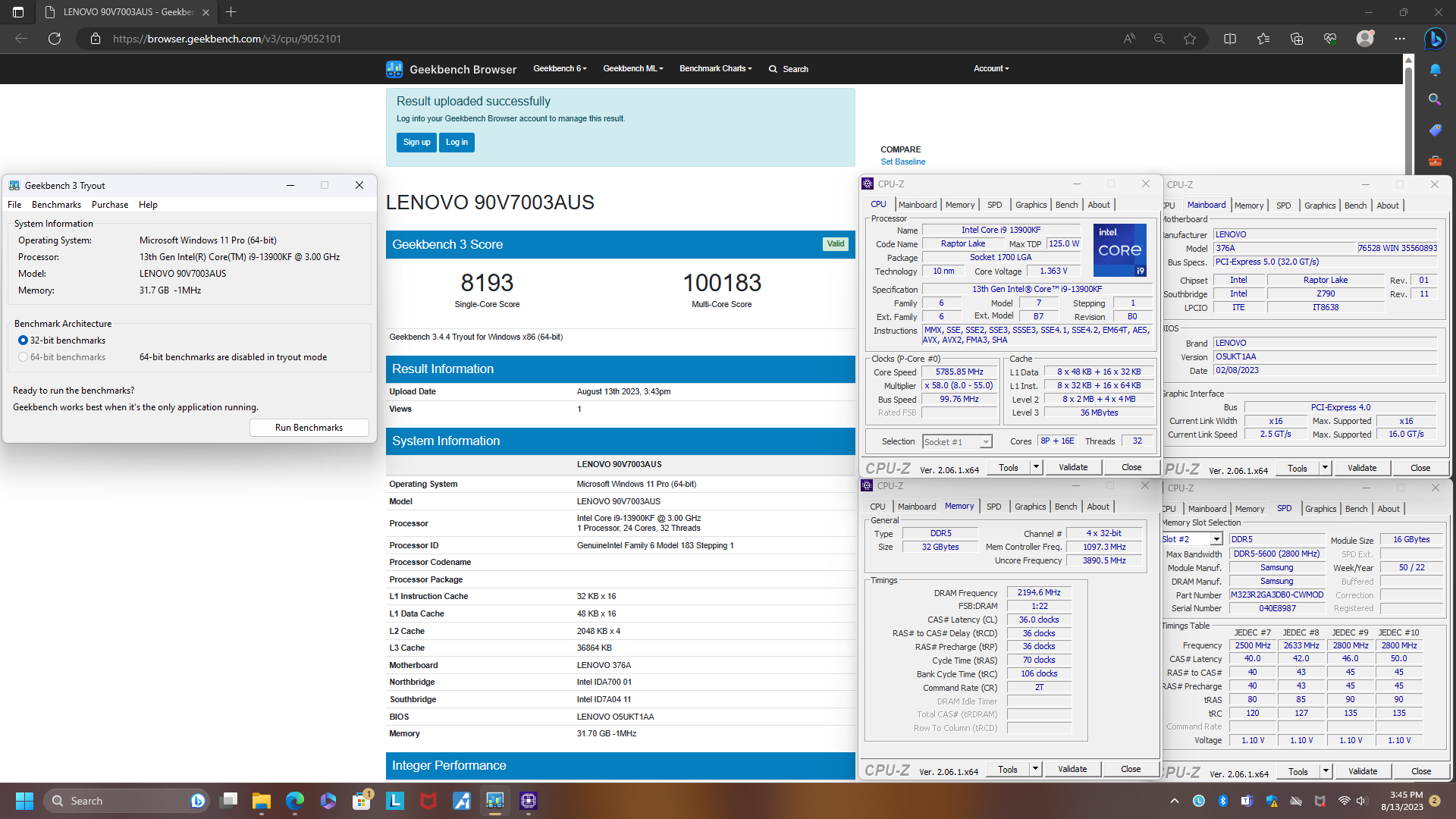The height and width of the screenshot is (819, 1456).
Task: Open File Explorer from taskbar
Action: (262, 801)
